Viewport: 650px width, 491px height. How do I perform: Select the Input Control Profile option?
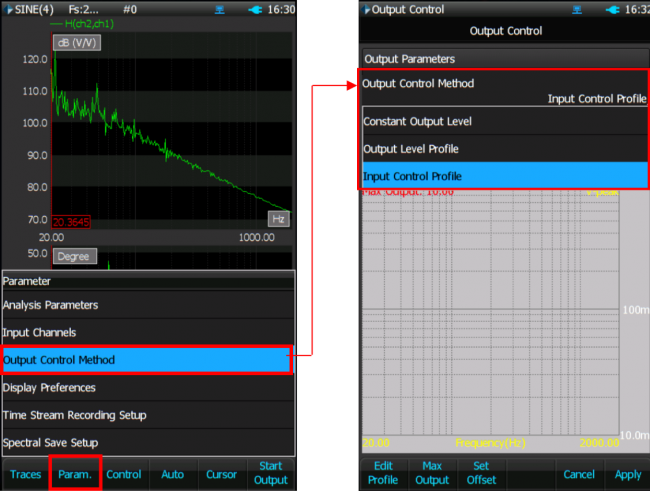point(504,176)
